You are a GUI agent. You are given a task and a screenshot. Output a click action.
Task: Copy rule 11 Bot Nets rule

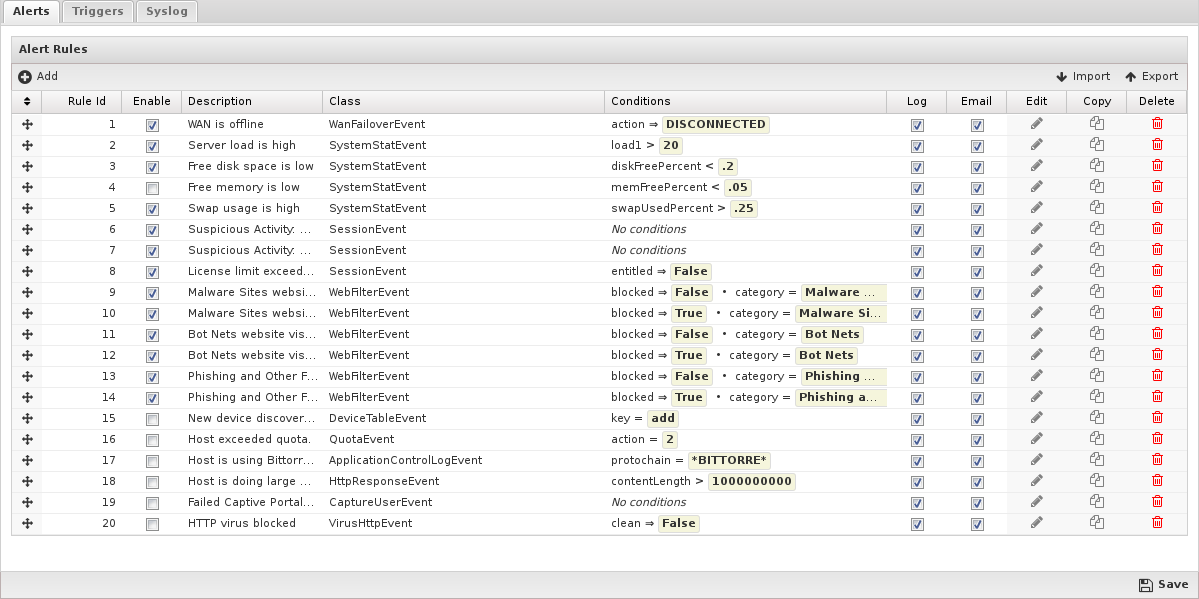point(1097,334)
